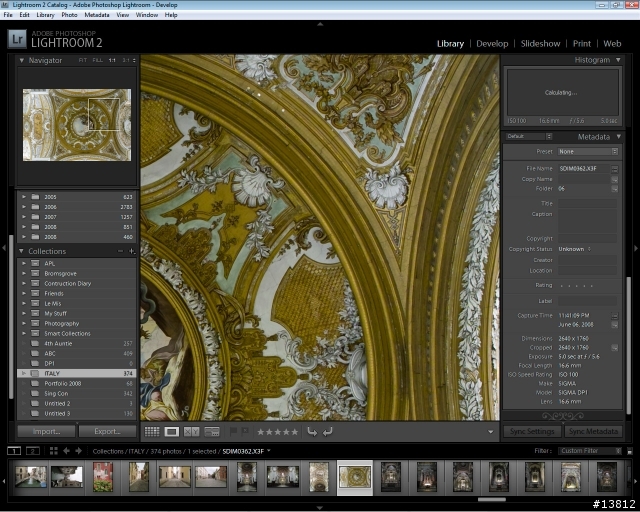Click the go-to button beside Folder field

(615, 189)
